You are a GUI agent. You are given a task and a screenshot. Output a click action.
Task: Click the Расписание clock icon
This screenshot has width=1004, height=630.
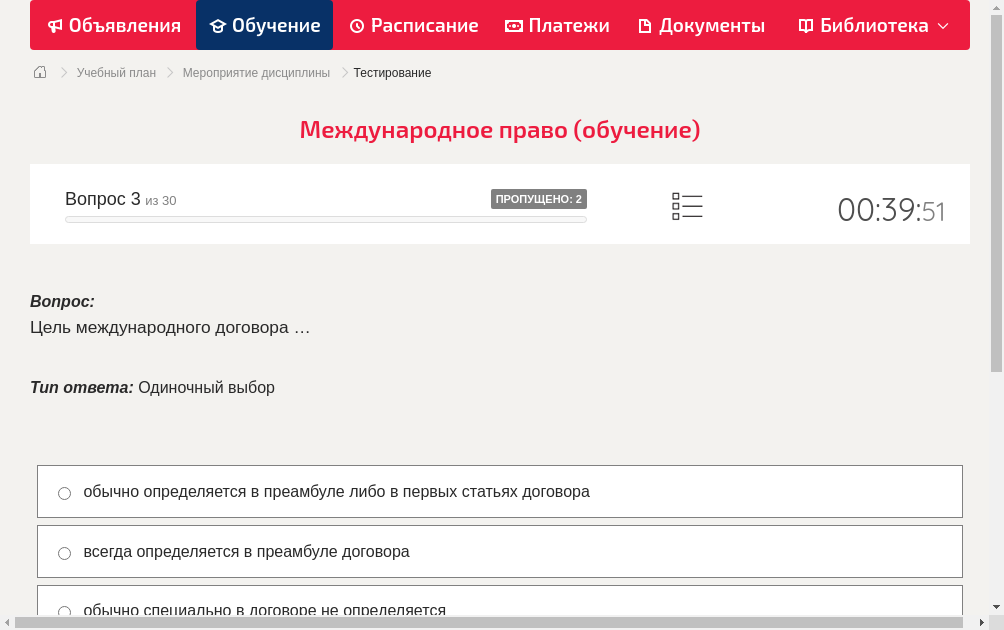pyautogui.click(x=356, y=25)
